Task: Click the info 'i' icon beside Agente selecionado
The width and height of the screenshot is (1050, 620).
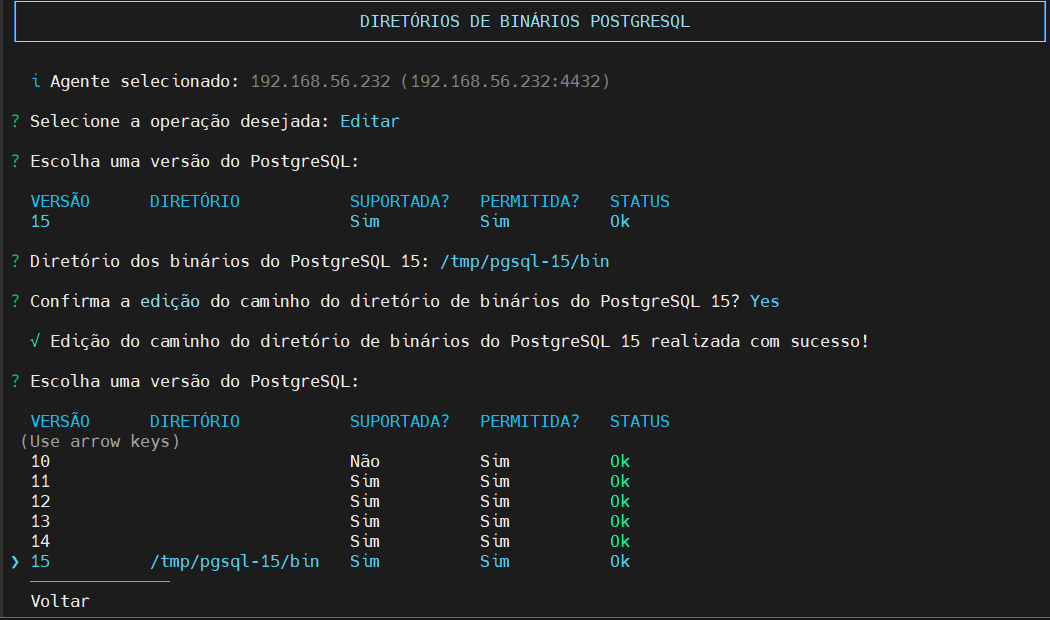Action: (35, 81)
